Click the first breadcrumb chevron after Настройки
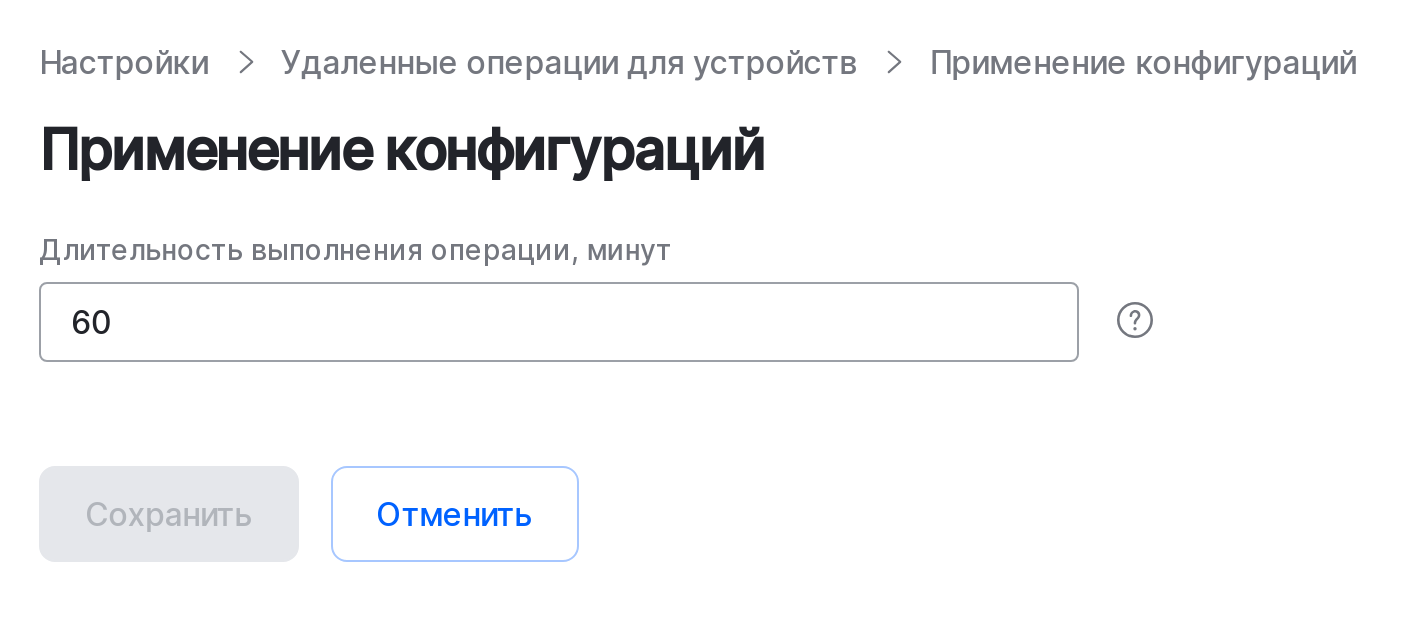 tap(246, 63)
